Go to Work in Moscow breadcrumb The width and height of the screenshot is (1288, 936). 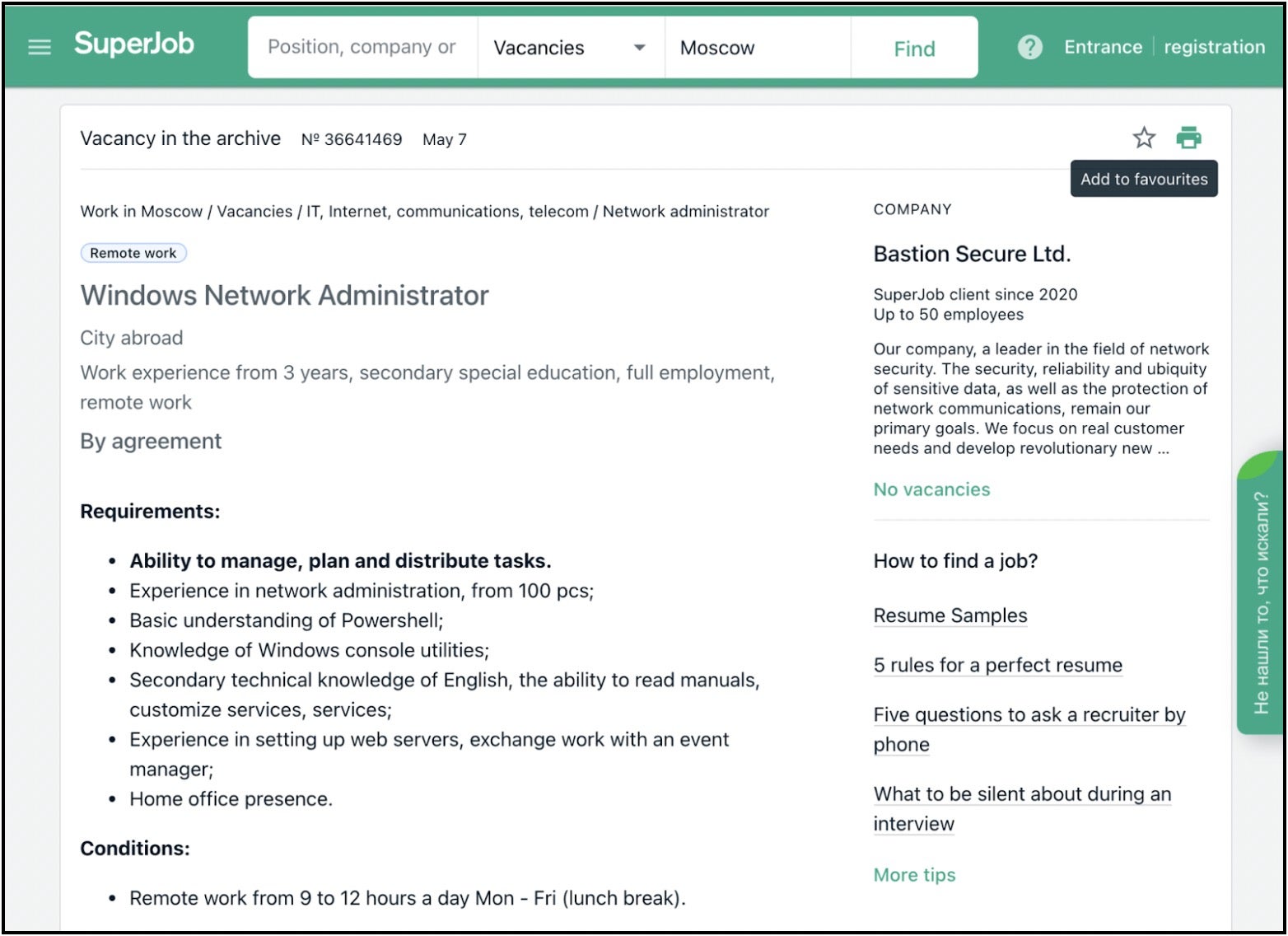point(141,212)
